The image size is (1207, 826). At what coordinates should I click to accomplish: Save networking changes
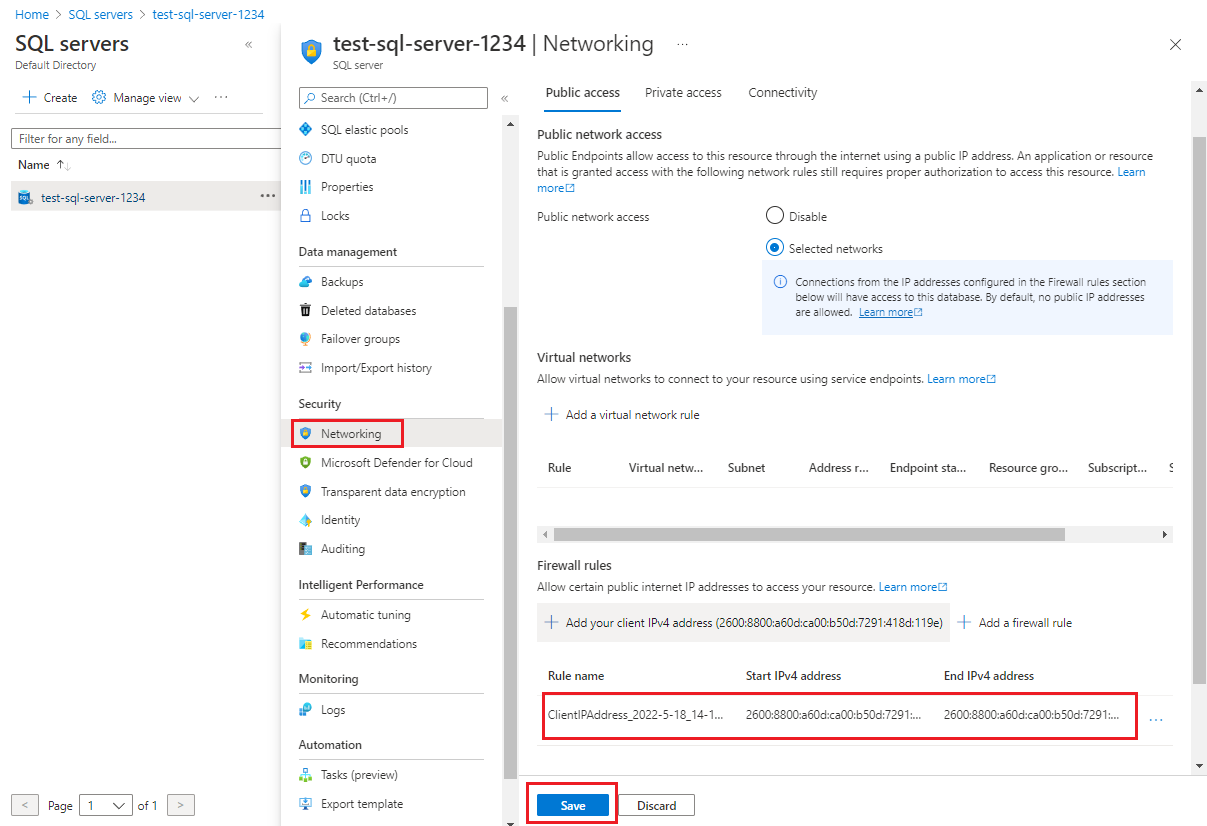pos(573,806)
